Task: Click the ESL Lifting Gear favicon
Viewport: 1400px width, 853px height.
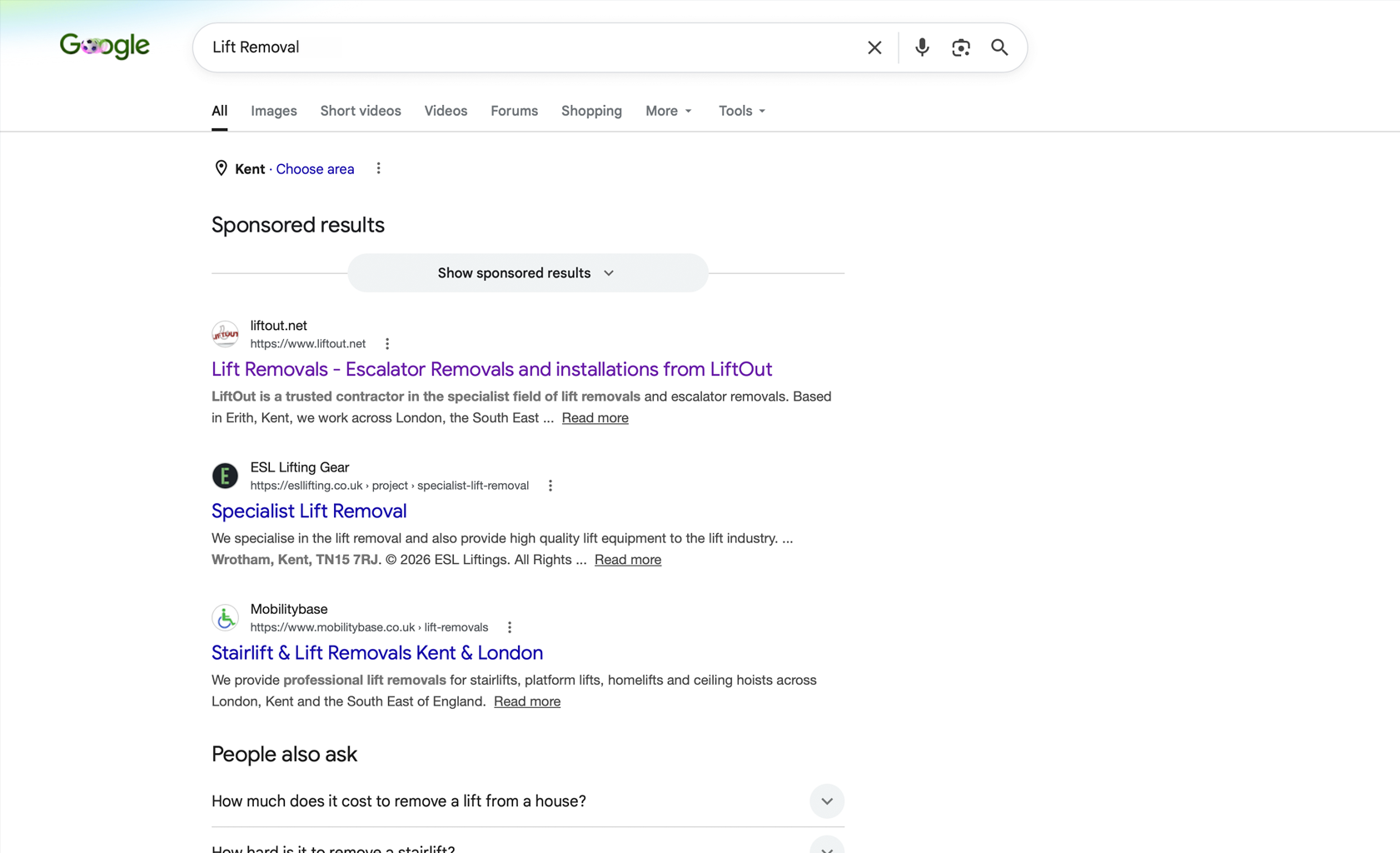Action: pos(225,476)
